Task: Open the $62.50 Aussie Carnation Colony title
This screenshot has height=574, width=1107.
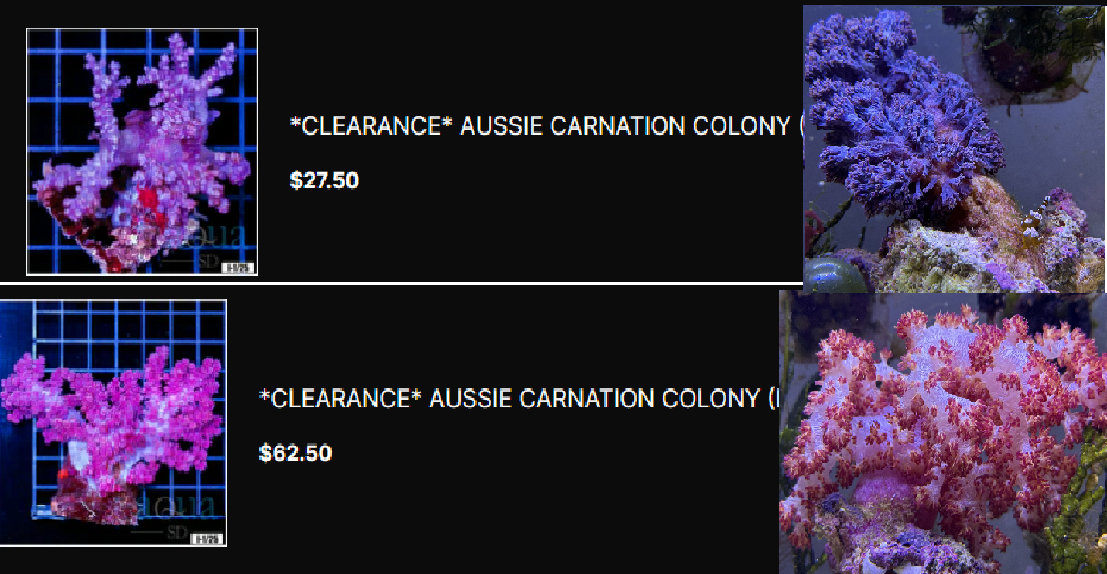Action: click(519, 398)
